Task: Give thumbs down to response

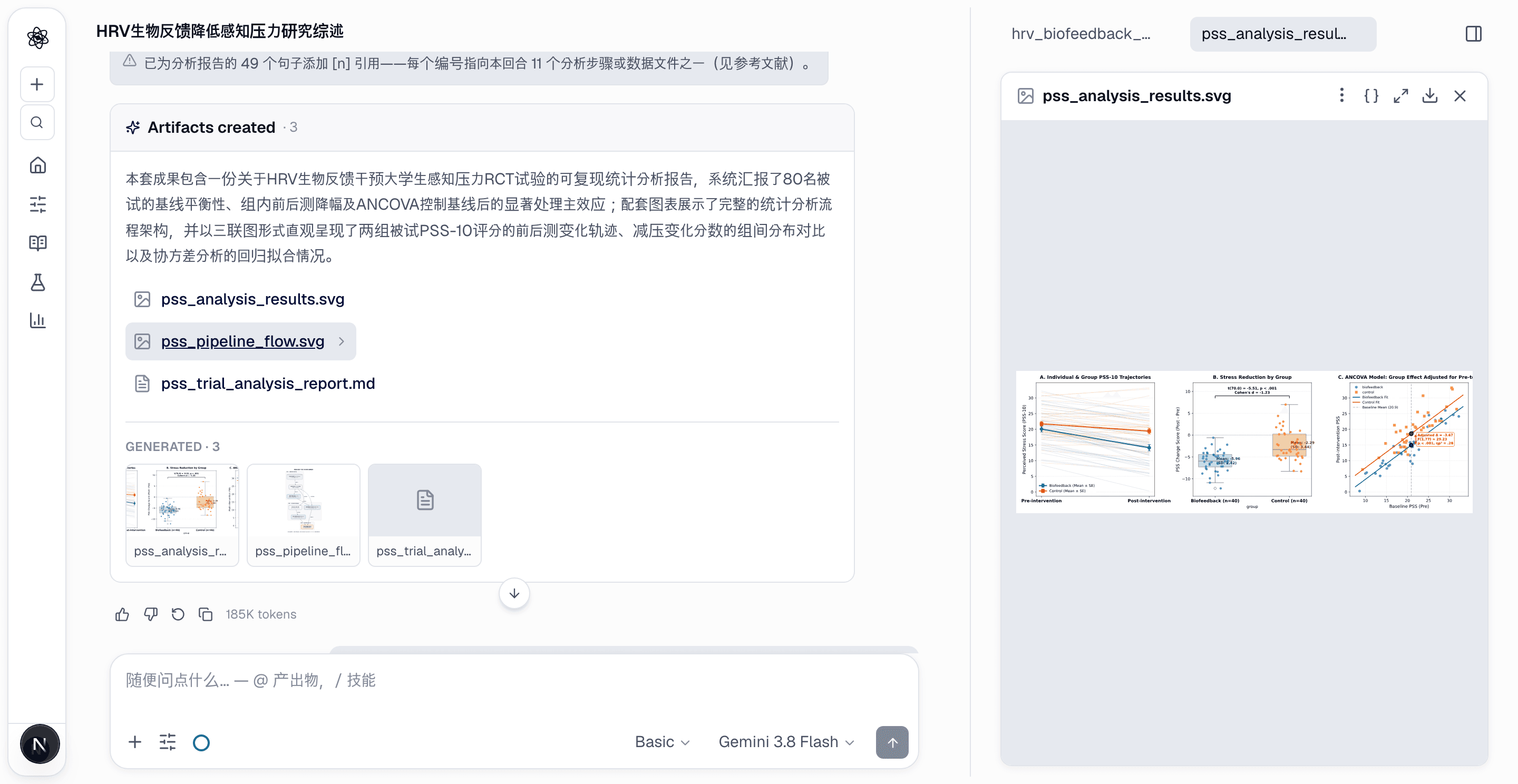Action: pyautogui.click(x=151, y=614)
